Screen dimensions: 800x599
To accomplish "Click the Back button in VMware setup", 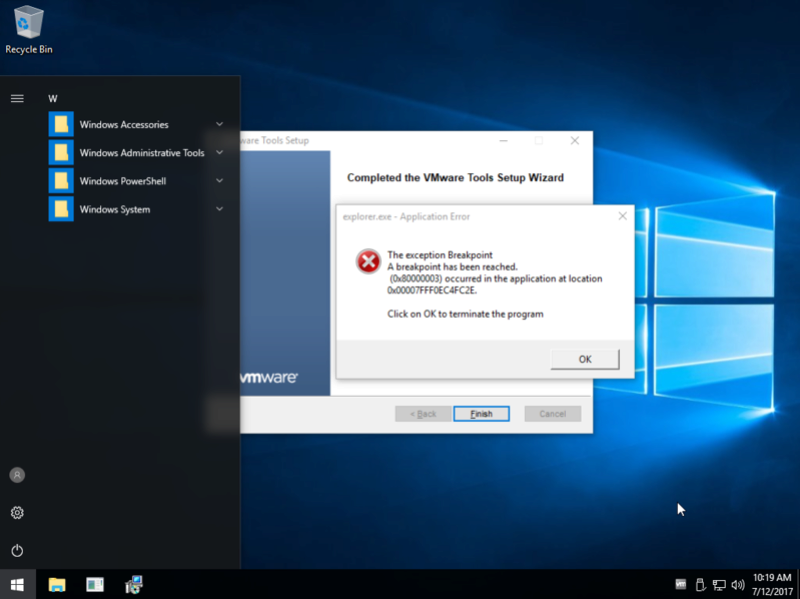I will pos(423,414).
